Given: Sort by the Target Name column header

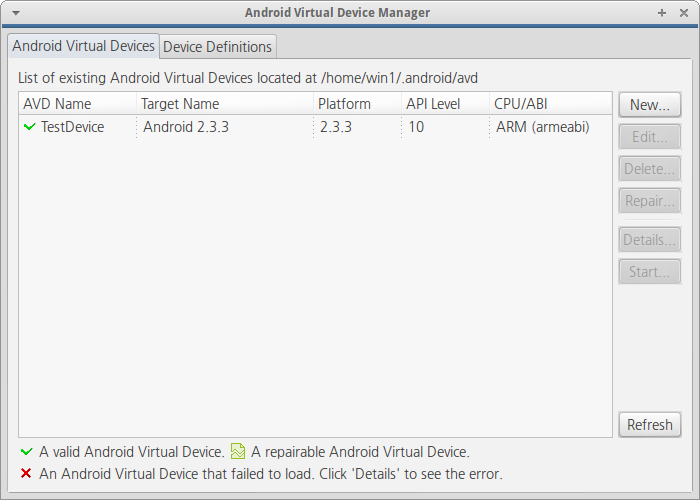Looking at the screenshot, I should tap(225, 104).
